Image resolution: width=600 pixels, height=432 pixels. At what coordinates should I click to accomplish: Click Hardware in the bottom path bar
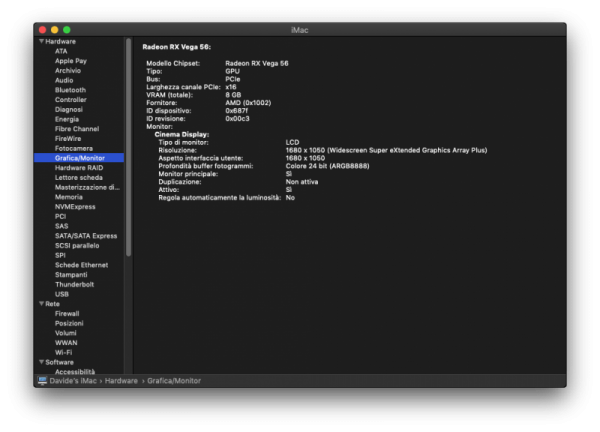point(121,381)
